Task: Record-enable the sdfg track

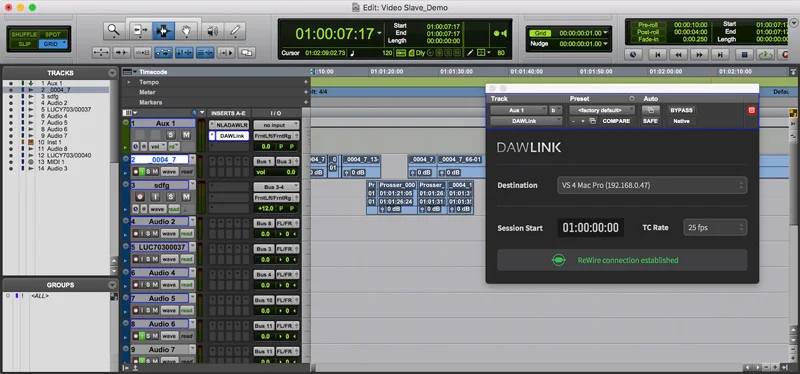Action: tap(140, 196)
